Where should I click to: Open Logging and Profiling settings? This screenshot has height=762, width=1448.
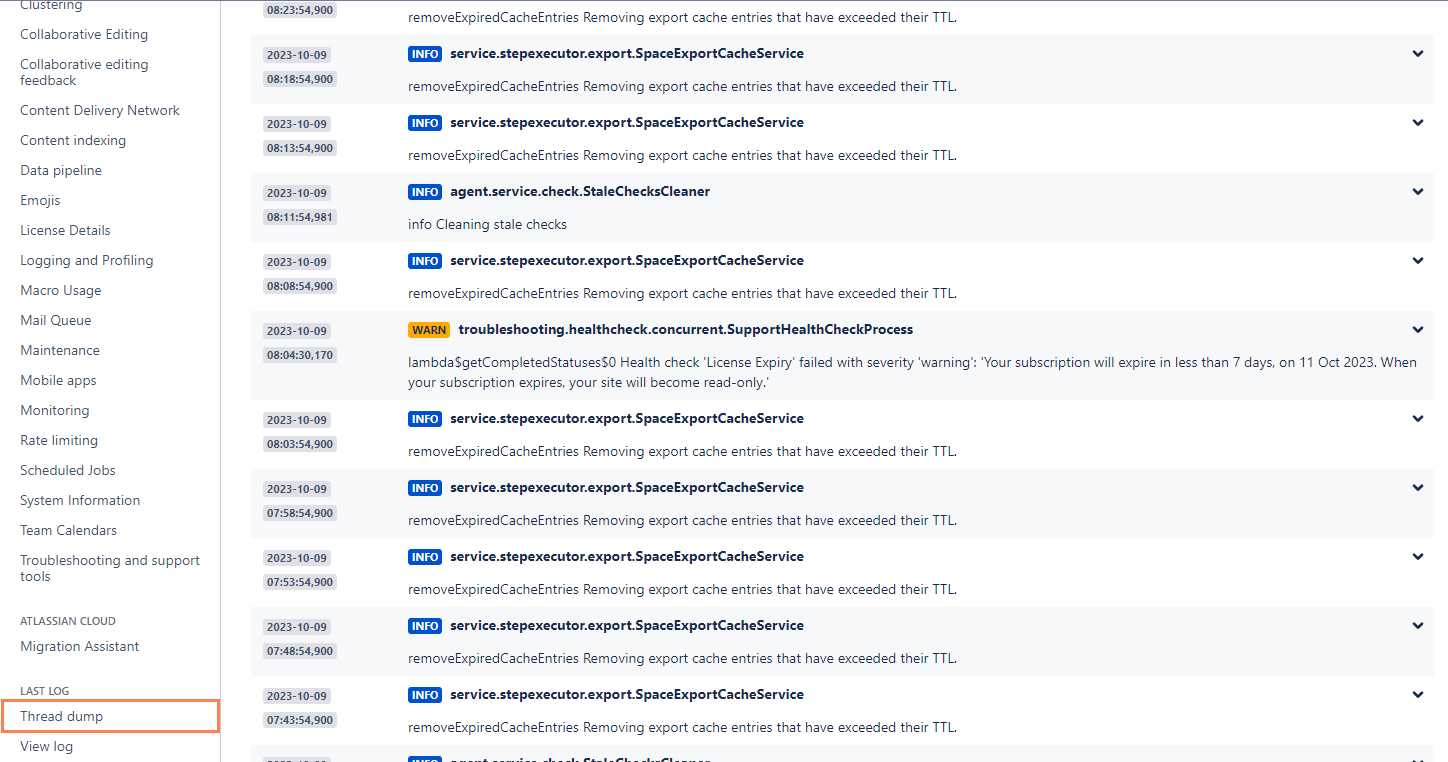86,260
